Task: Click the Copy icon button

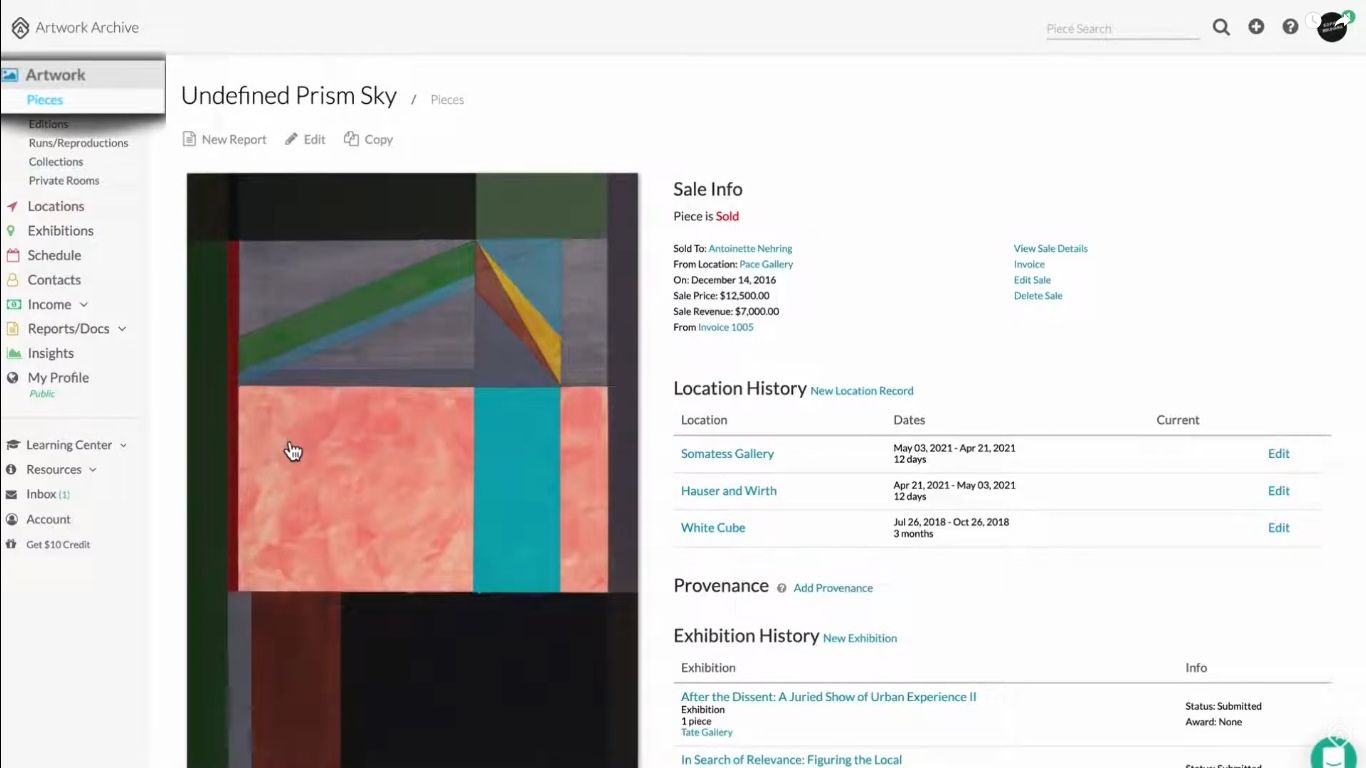Action: [x=368, y=139]
